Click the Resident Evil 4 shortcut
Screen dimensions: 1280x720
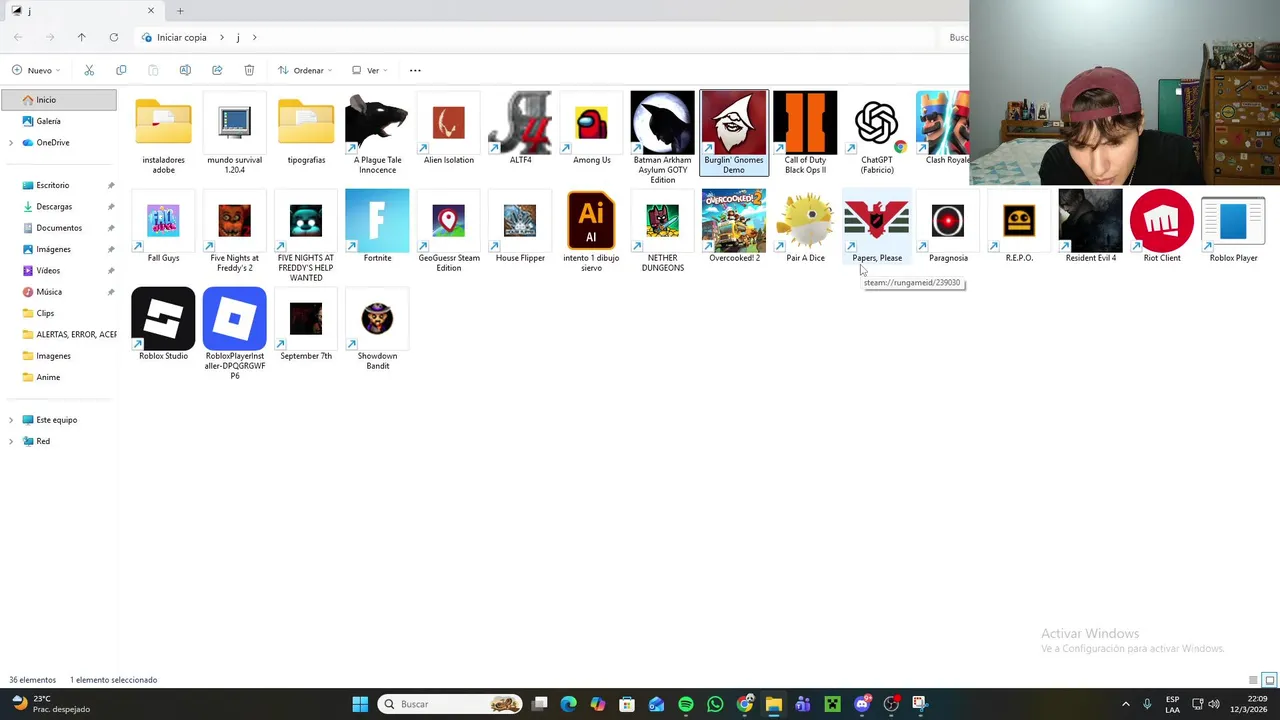1090,227
